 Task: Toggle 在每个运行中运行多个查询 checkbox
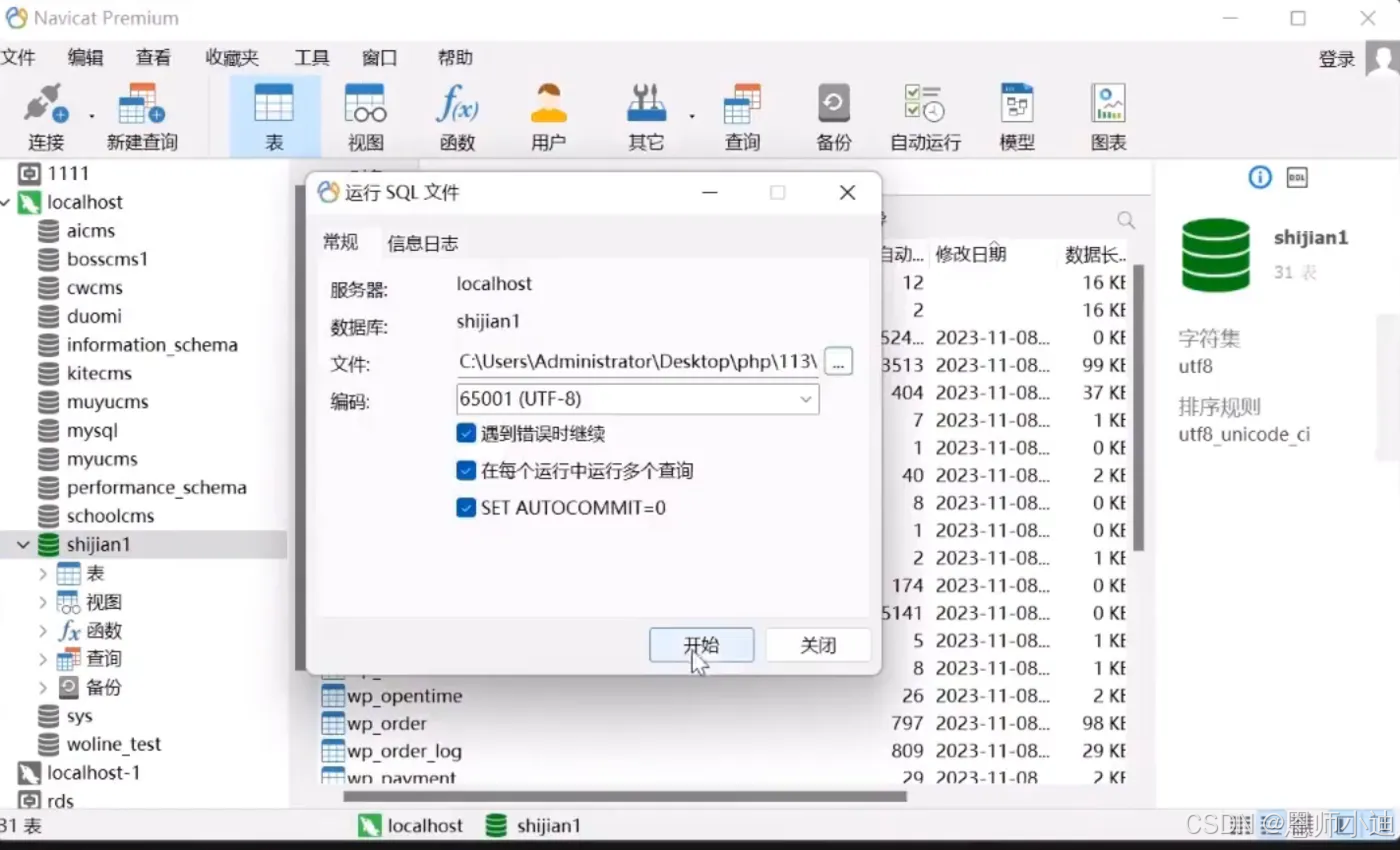click(466, 470)
